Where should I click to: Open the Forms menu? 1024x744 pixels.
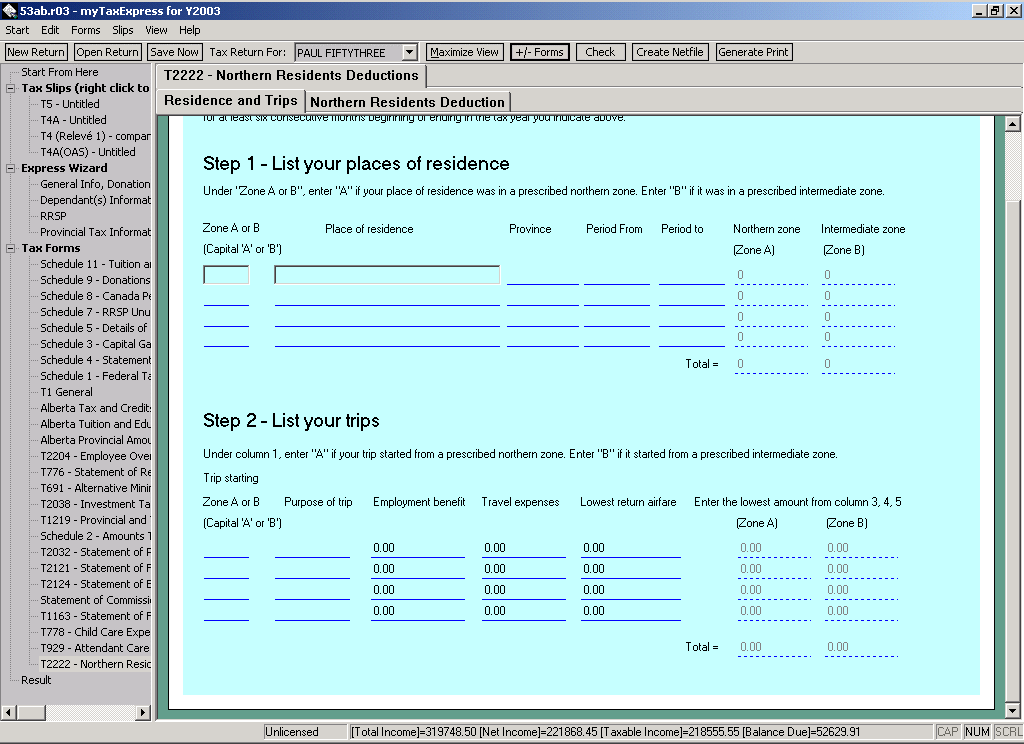85,30
